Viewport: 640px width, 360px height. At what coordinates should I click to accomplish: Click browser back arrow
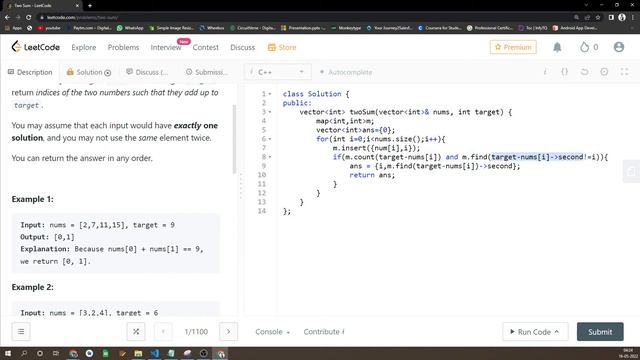[7, 17]
